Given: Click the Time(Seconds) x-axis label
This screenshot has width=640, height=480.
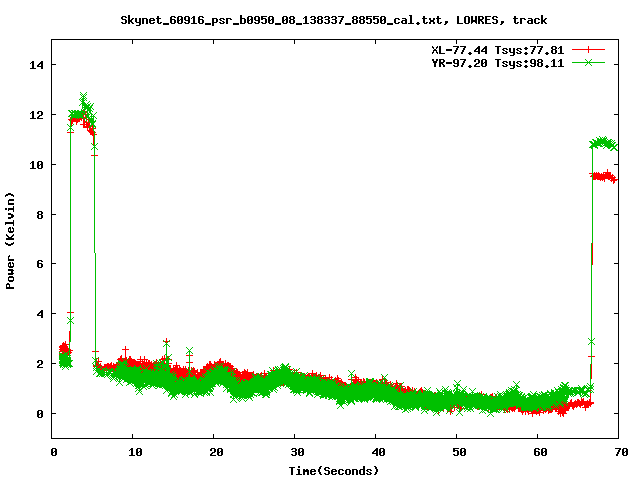Looking at the screenshot, I should click(x=334, y=471).
